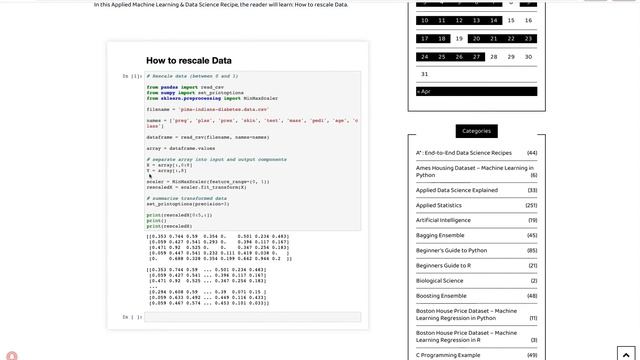The height and width of the screenshot is (360, 640).
Task: Click calendar date 30
Action: click(528, 57)
